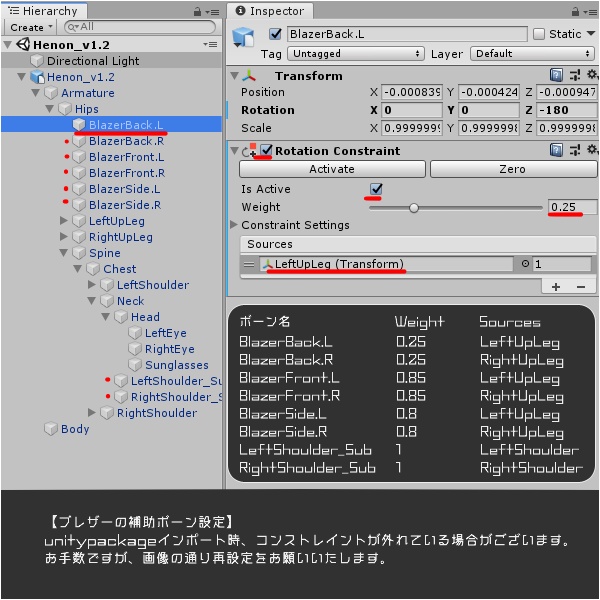The width and height of the screenshot is (600, 600).
Task: Click the source row drag handle
Action: point(249,264)
